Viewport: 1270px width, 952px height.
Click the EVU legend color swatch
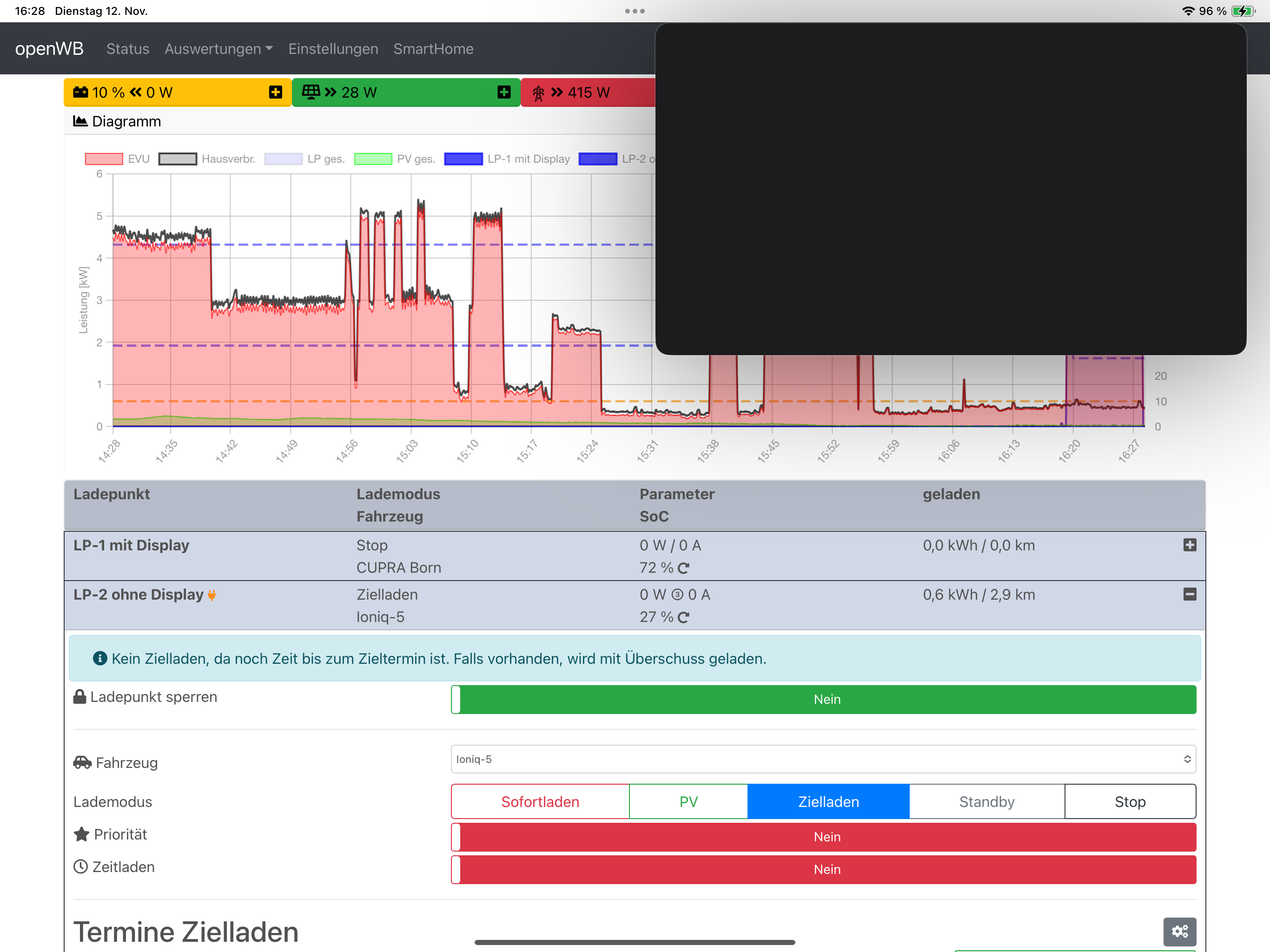tap(104, 159)
